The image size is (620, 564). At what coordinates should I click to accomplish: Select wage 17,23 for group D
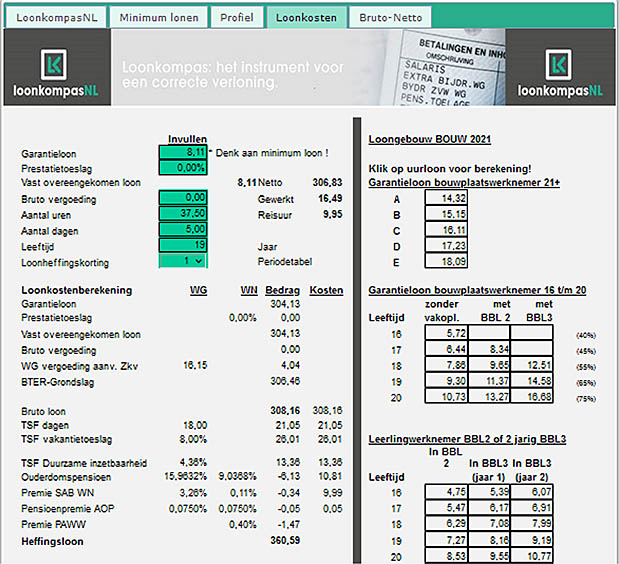coord(446,245)
